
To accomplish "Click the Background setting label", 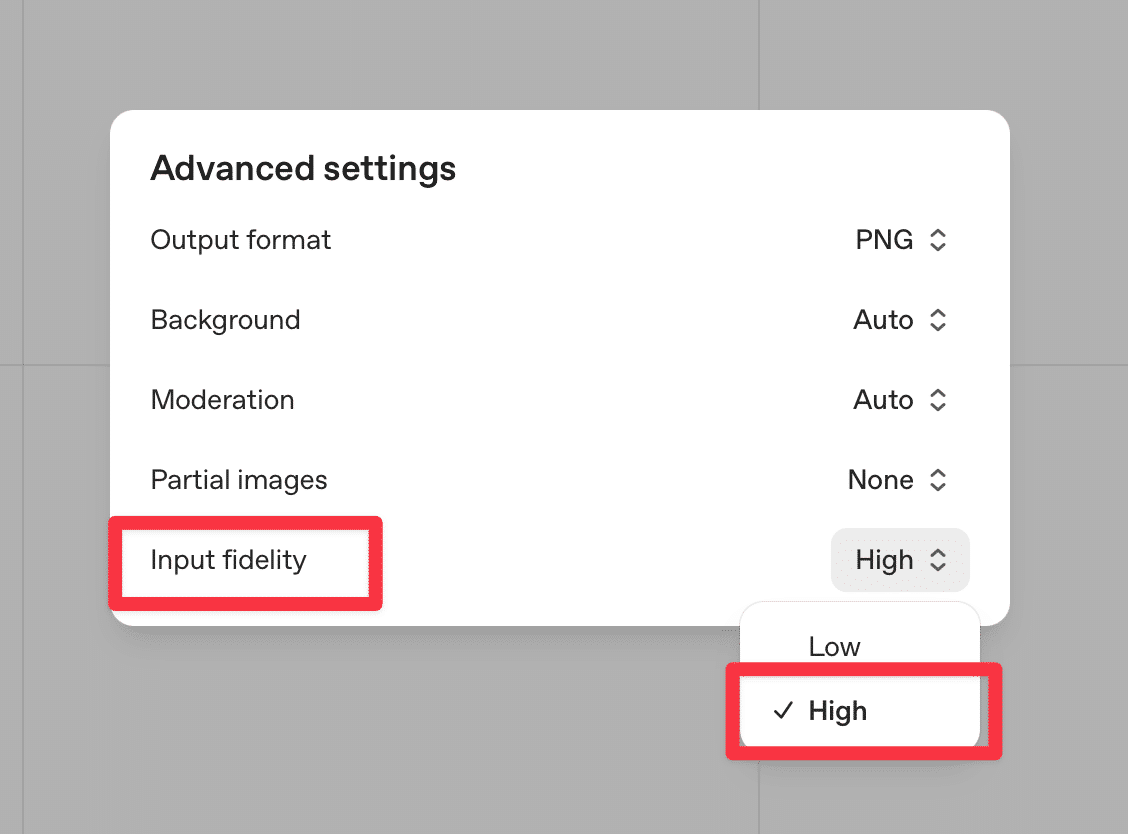I will (225, 320).
